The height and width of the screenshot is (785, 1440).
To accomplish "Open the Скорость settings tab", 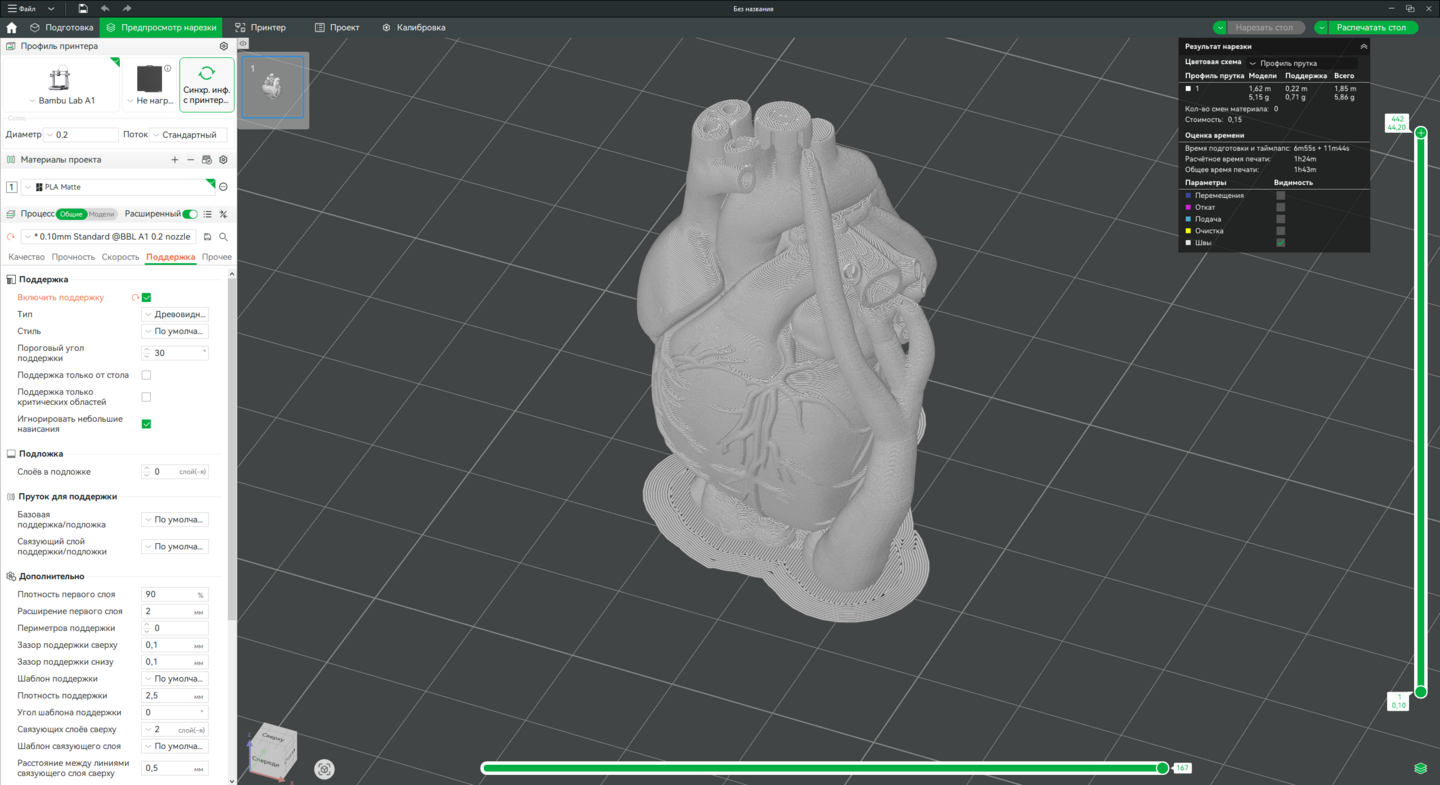I will 120,258.
